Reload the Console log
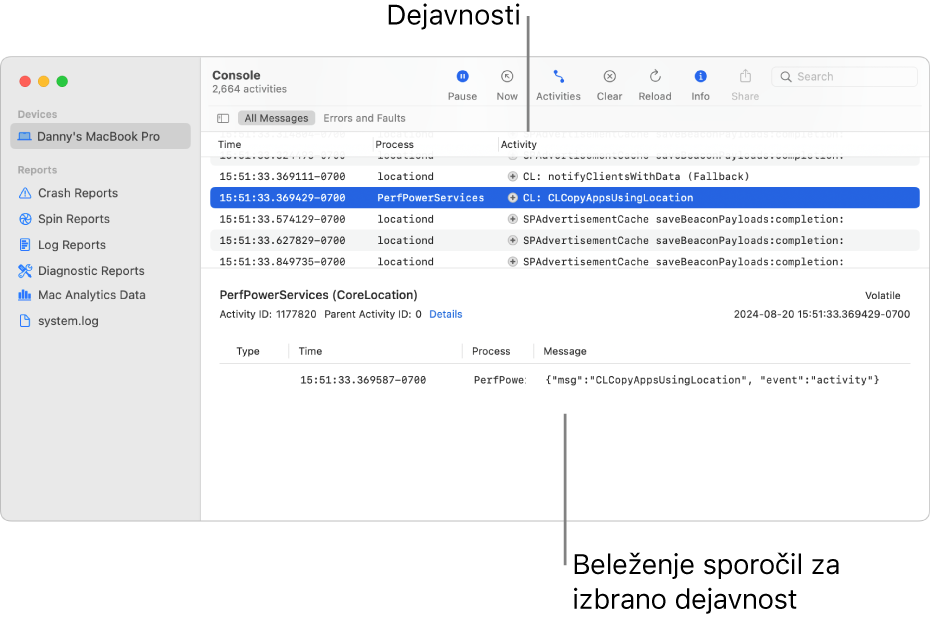 click(x=655, y=85)
